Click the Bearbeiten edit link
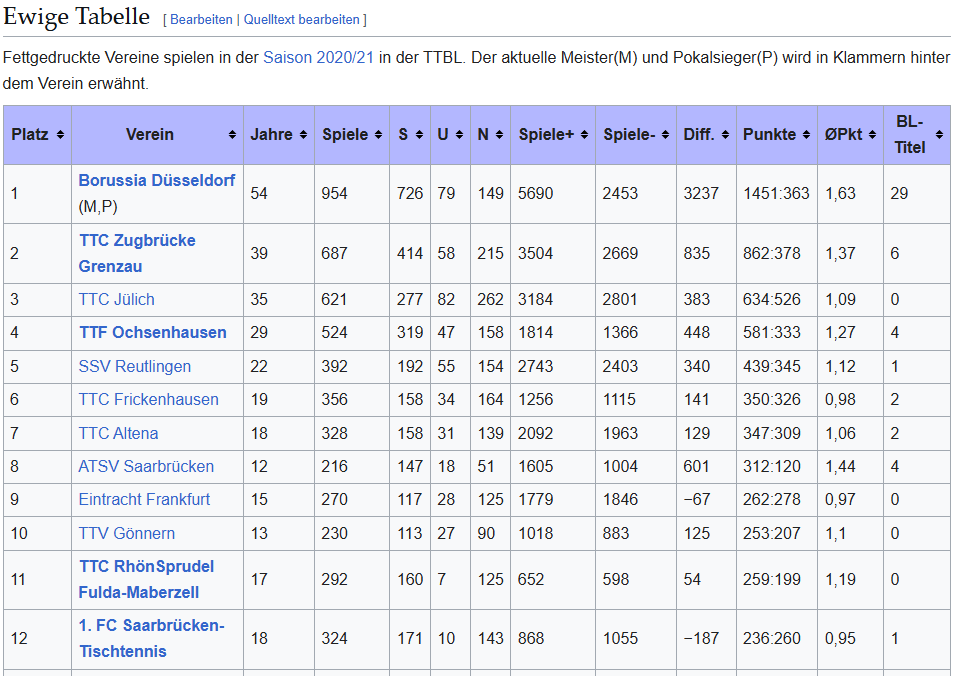This screenshot has height=676, width=955. (x=201, y=19)
